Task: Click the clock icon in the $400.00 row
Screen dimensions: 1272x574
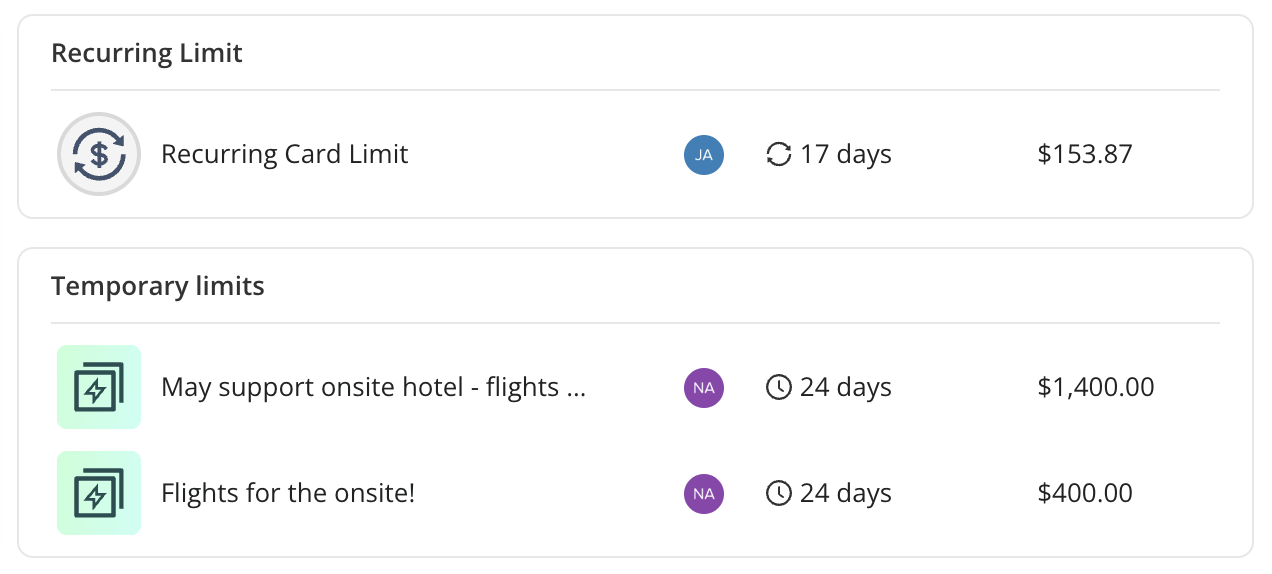Action: pos(779,493)
